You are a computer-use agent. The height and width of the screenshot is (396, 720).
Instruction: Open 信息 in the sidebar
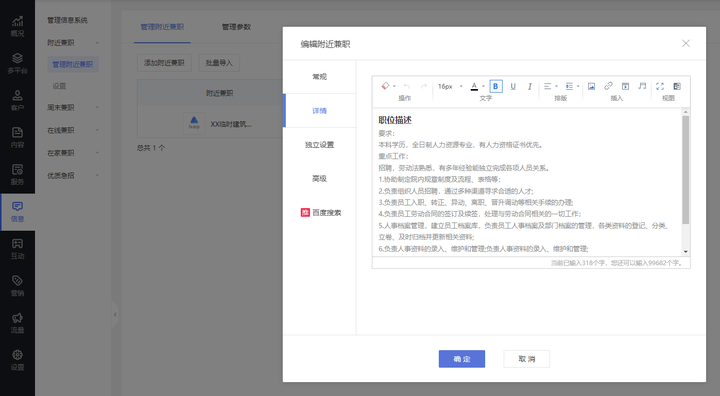pos(17,212)
